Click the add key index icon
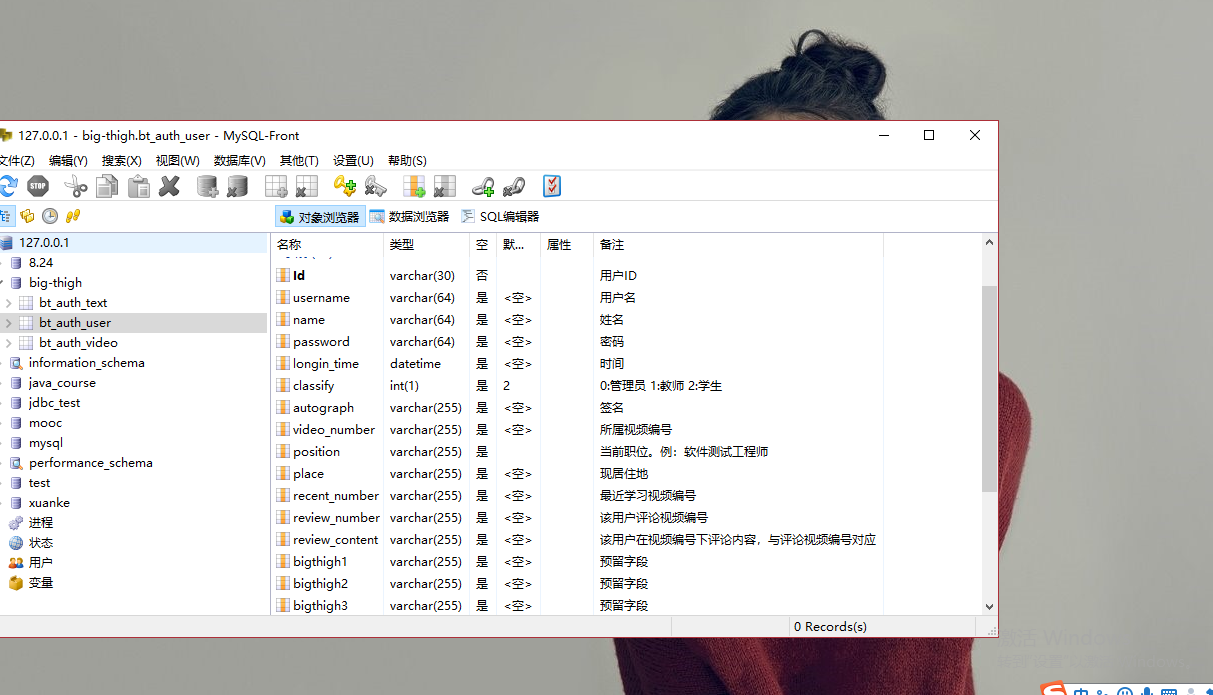The width and height of the screenshot is (1213, 695). [x=345, y=186]
